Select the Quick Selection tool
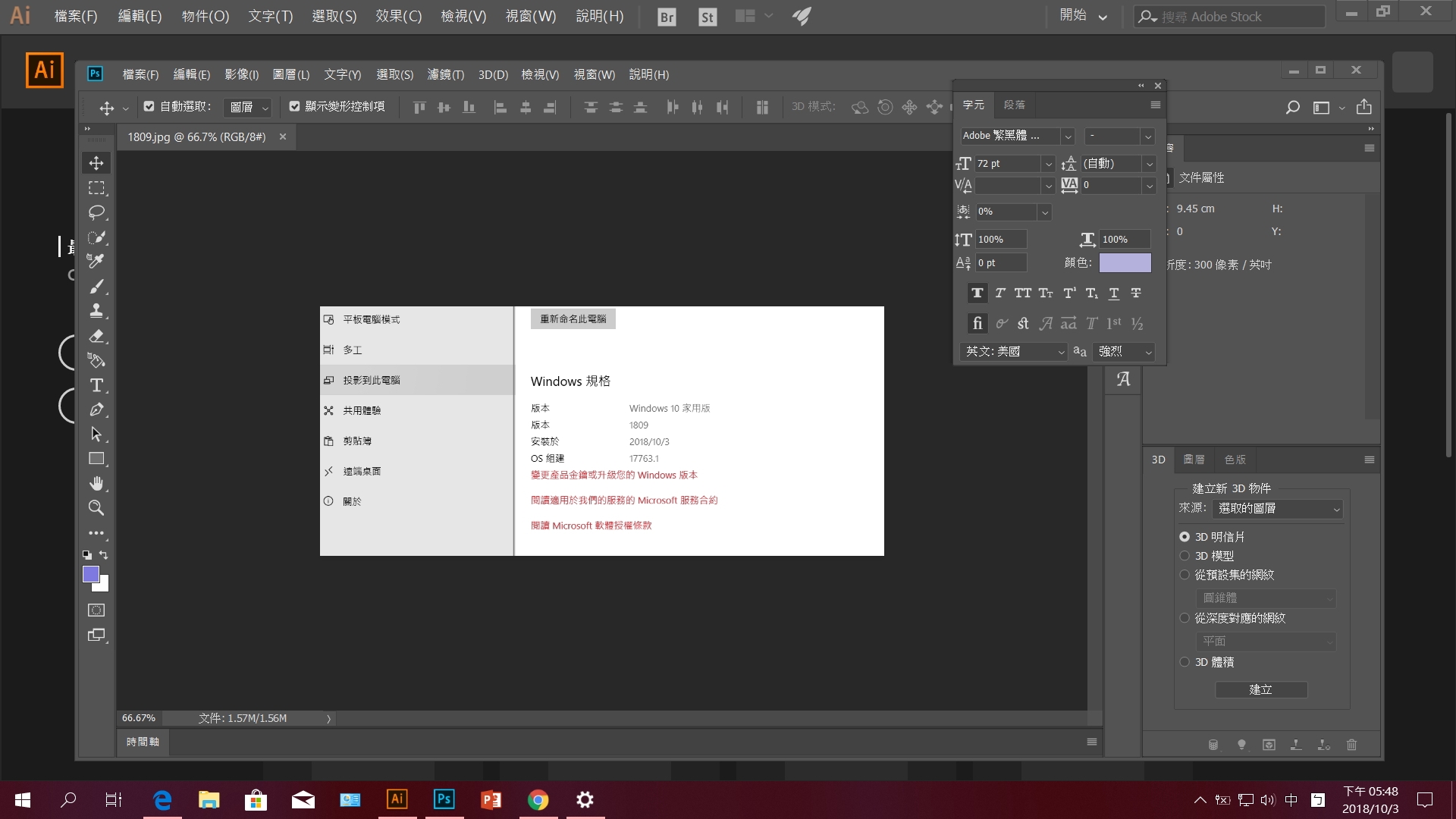Screen dimensions: 1456x819 coord(96,237)
